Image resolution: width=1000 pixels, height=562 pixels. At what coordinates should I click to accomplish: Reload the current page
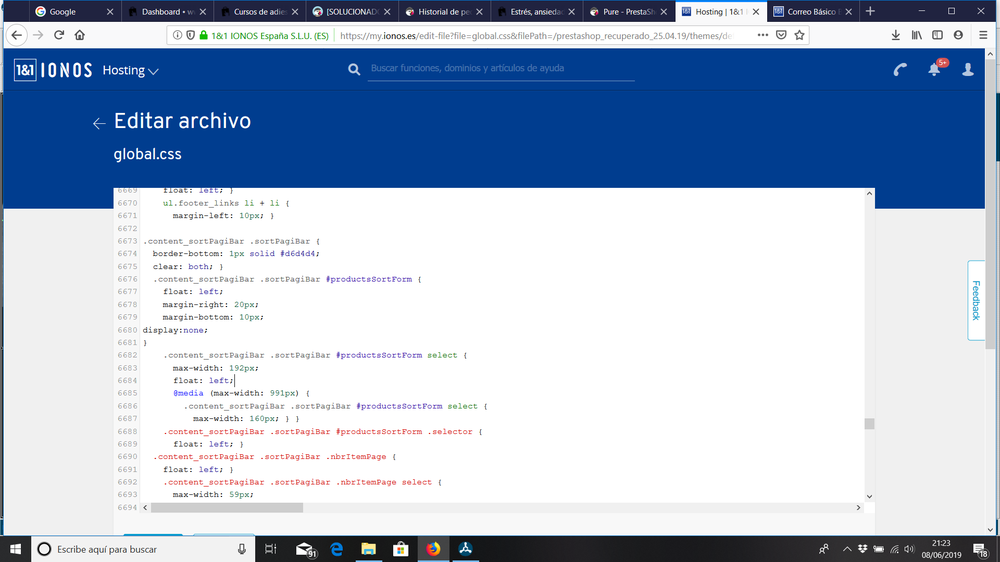(59, 35)
